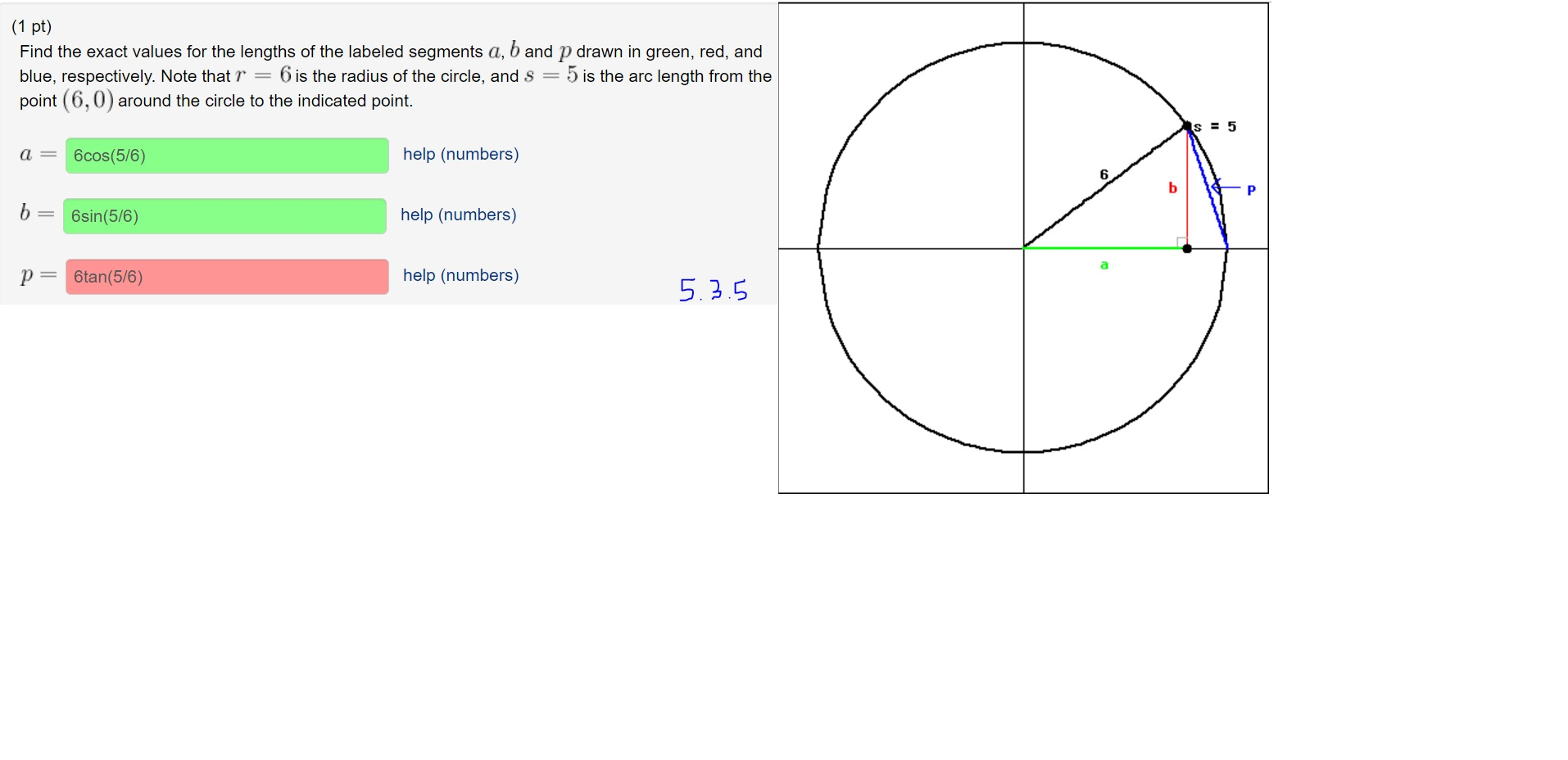Image resolution: width=1568 pixels, height=760 pixels.
Task: Click the red label b near the segment
Action: (x=1171, y=187)
